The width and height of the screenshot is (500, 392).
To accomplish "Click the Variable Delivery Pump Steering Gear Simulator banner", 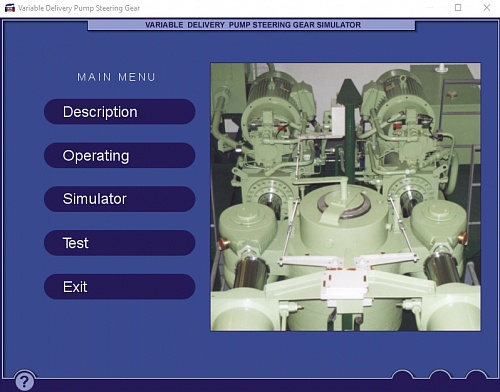I will click(252, 25).
